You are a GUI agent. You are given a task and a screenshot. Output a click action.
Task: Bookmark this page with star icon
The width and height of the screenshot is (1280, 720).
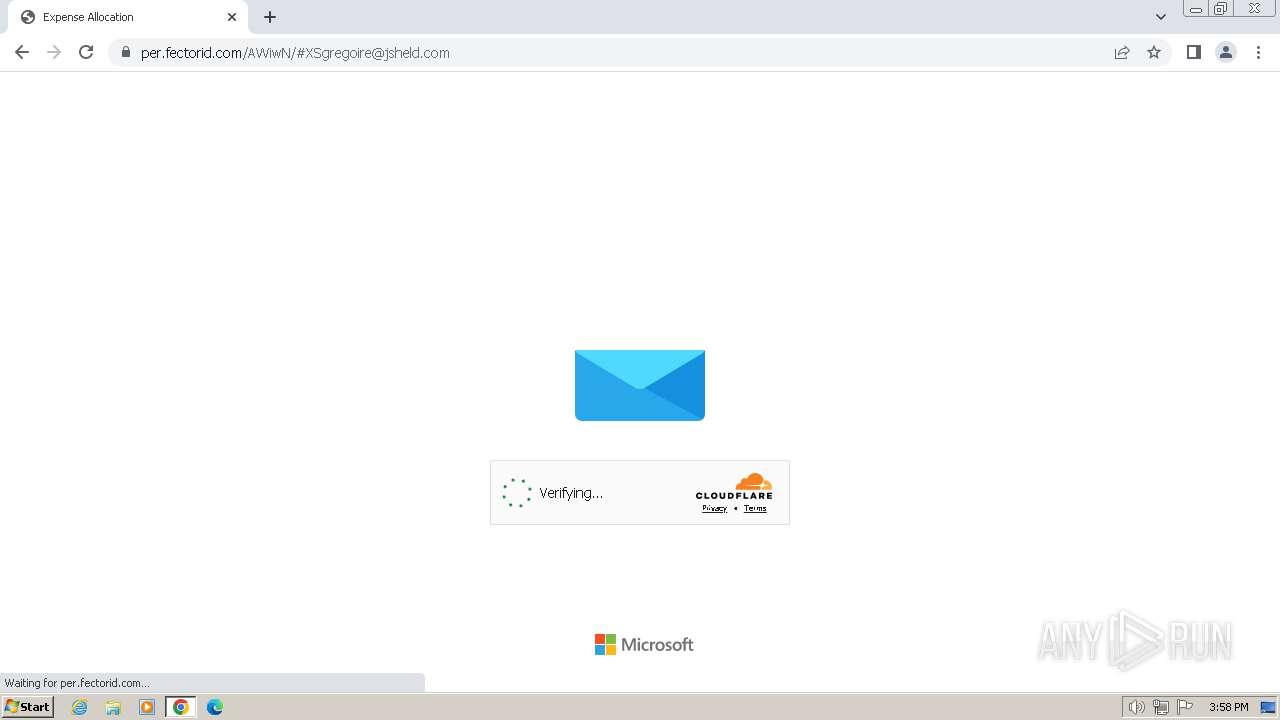pos(1154,52)
